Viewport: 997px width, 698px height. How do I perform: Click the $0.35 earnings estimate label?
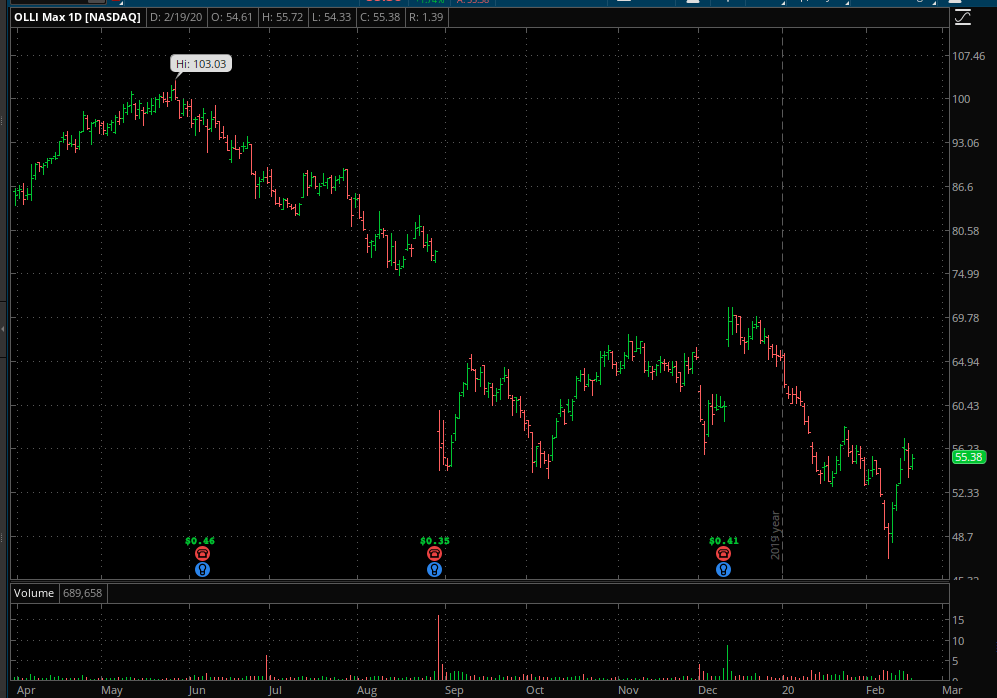[x=434, y=540]
